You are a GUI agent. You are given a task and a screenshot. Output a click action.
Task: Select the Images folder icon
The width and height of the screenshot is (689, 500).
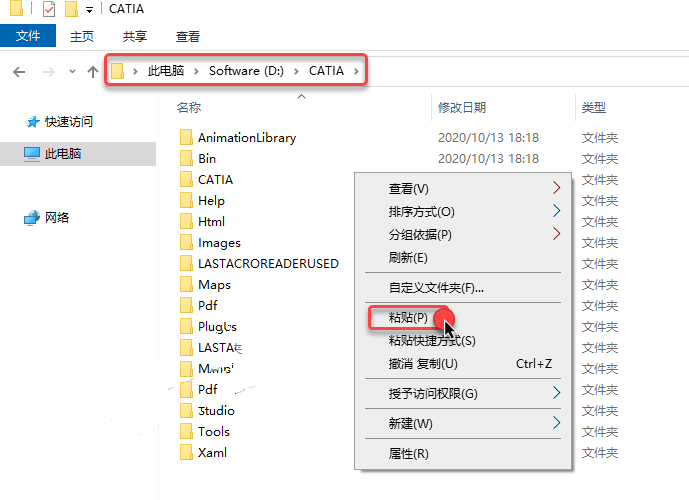click(186, 243)
